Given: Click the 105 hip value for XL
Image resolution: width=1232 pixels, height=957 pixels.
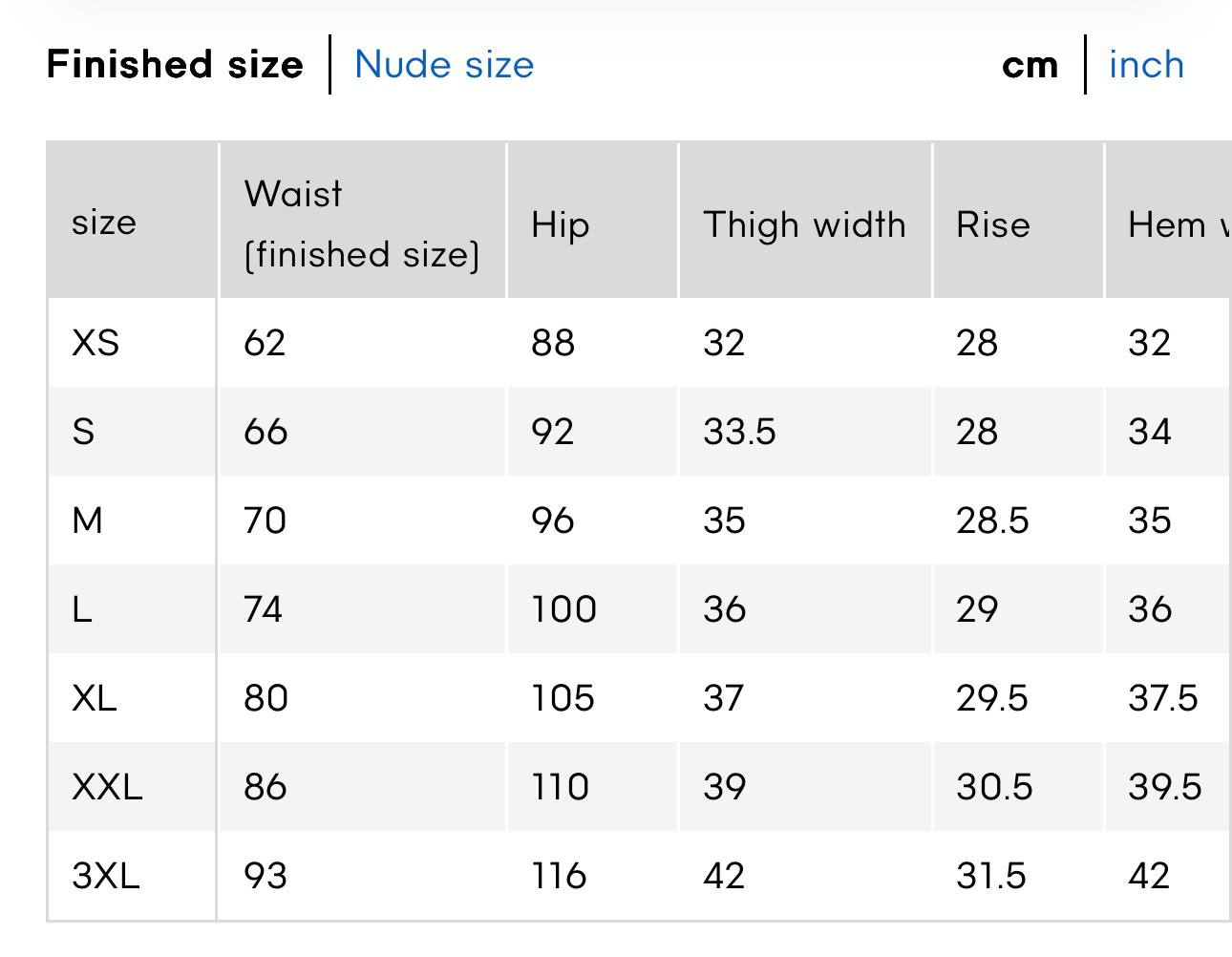Looking at the screenshot, I should (x=563, y=697).
